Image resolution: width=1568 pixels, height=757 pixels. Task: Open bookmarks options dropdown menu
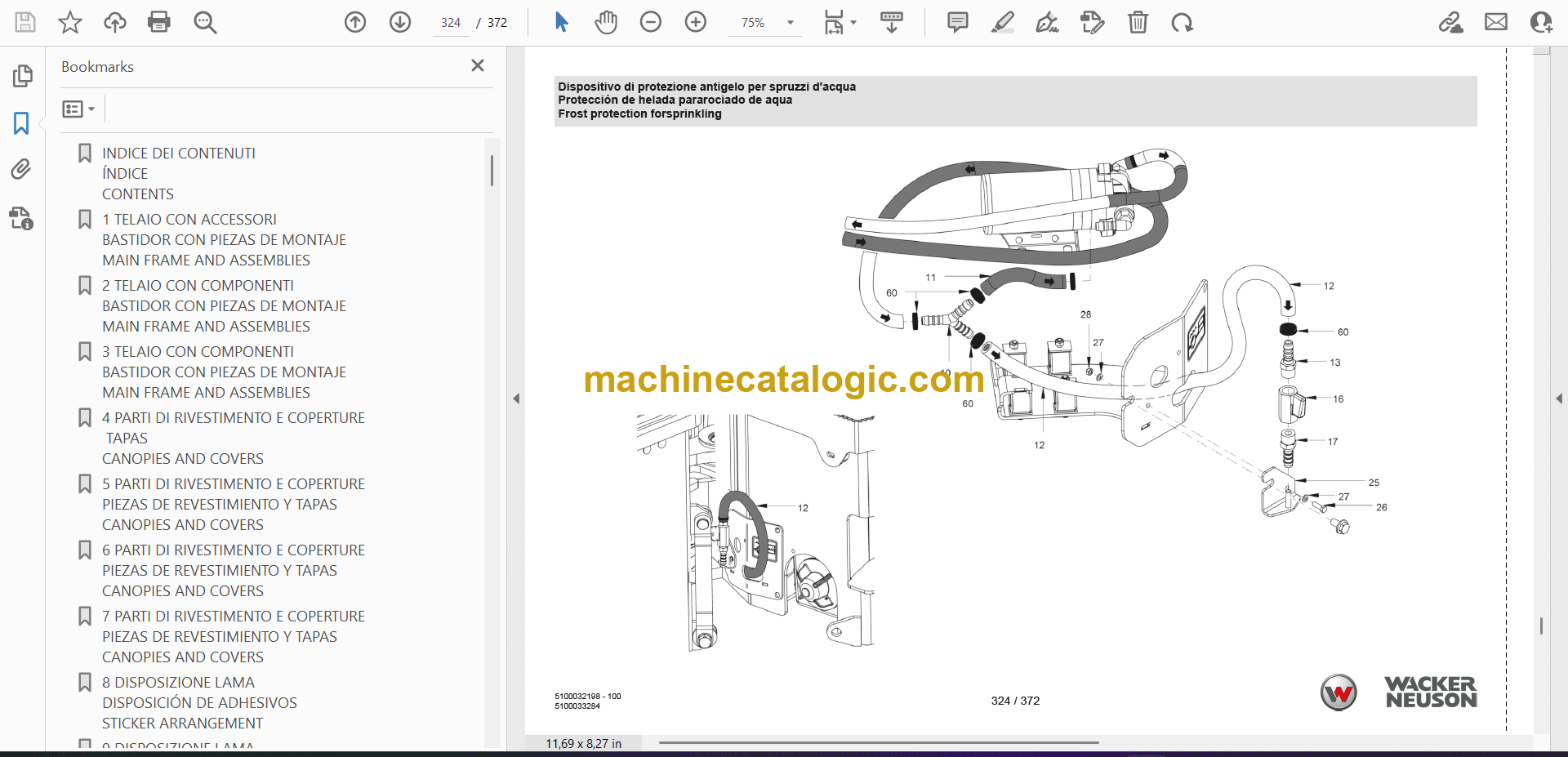tap(78, 109)
